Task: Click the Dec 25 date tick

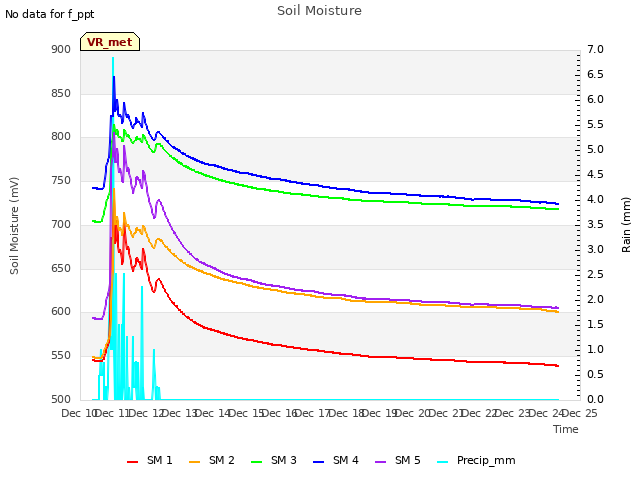Action: tap(580, 413)
